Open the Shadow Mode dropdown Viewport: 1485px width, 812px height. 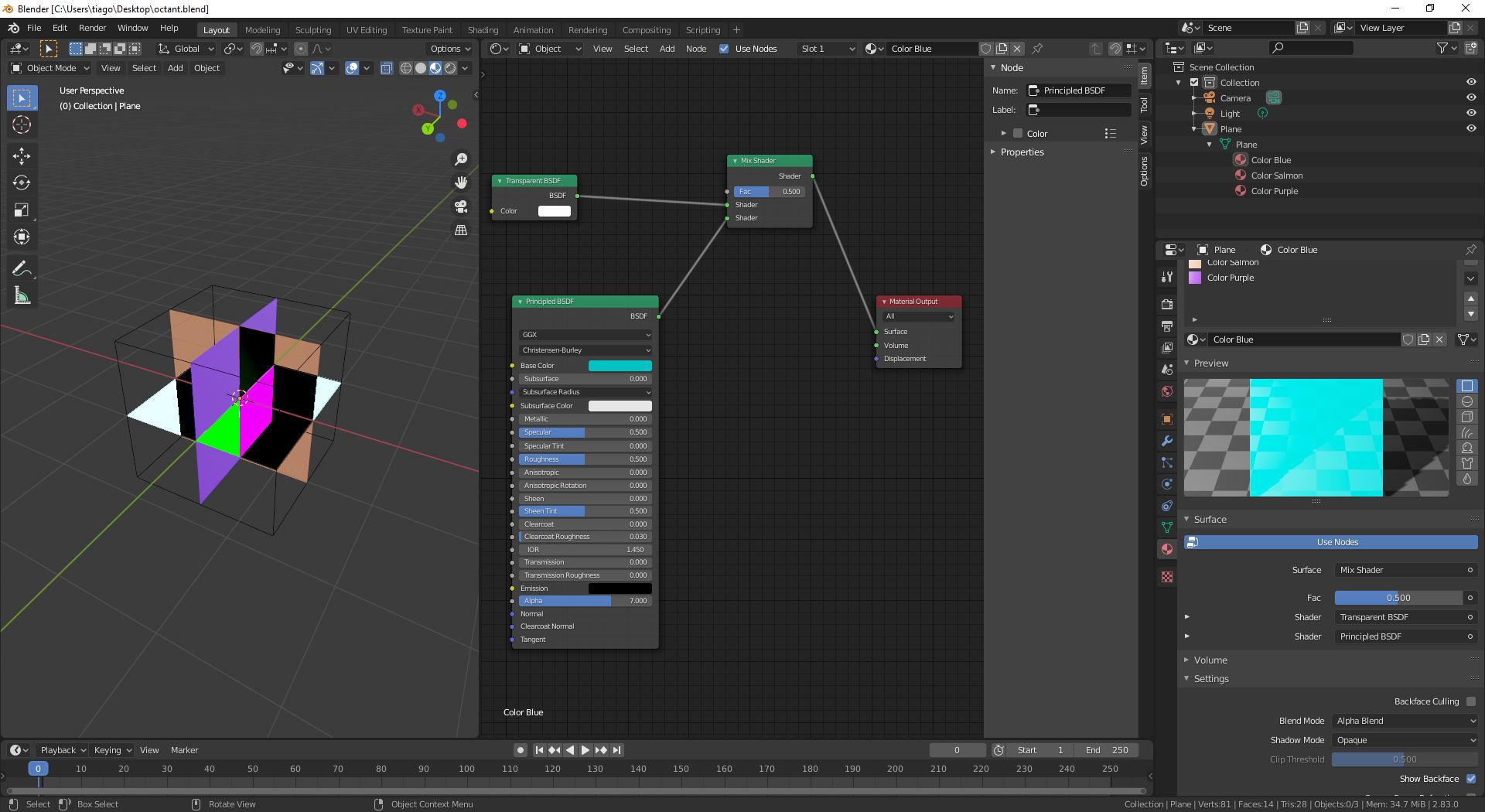[x=1406, y=740]
